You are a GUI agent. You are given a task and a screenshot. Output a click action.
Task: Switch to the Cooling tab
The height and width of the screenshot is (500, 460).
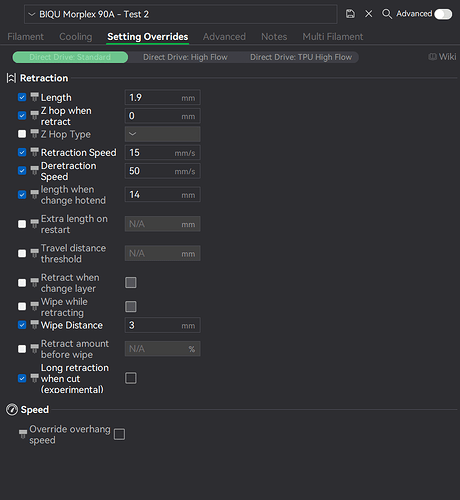[x=76, y=36]
